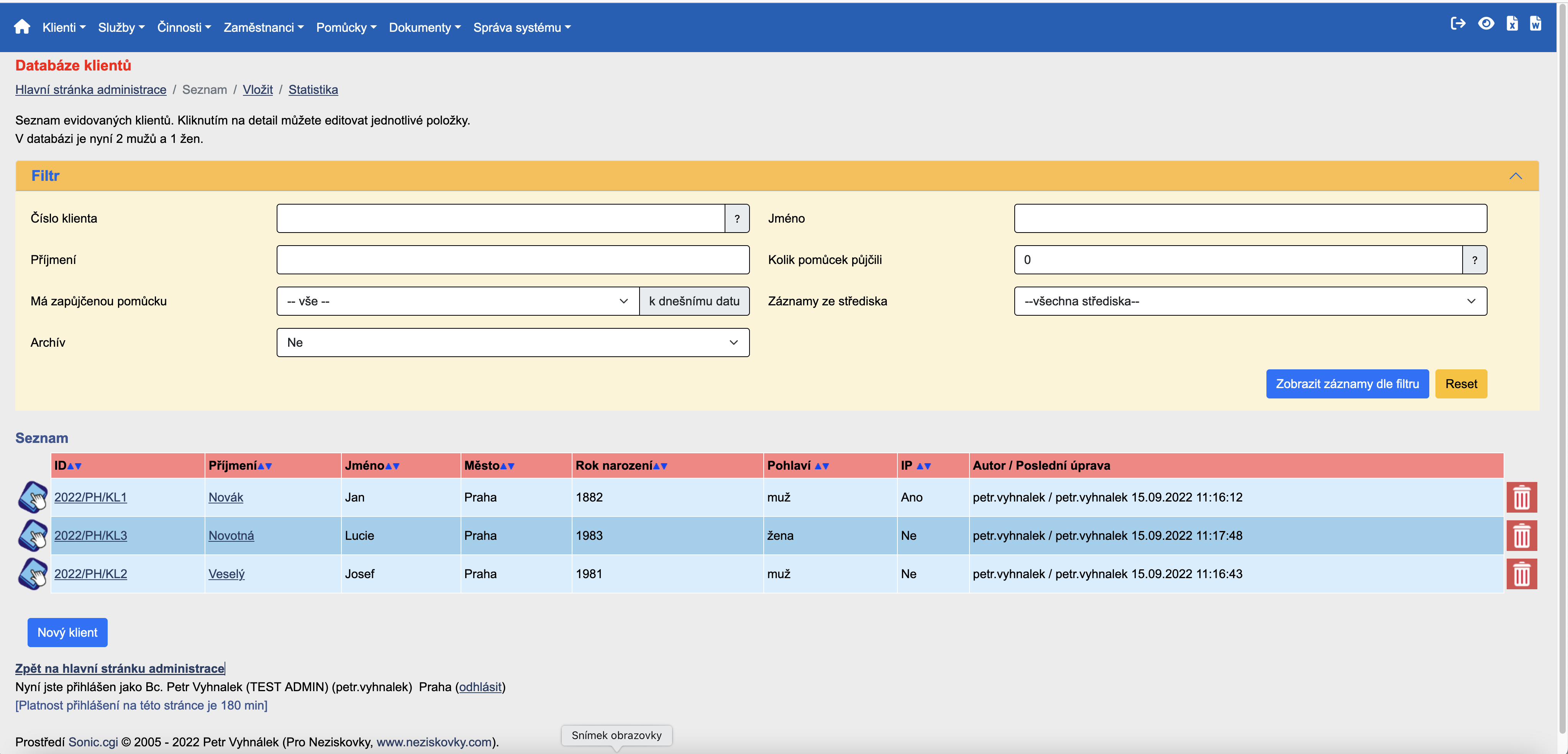1568x754 pixels.
Task: Open Záznamy ze střediska dropdown
Action: coord(1250,301)
